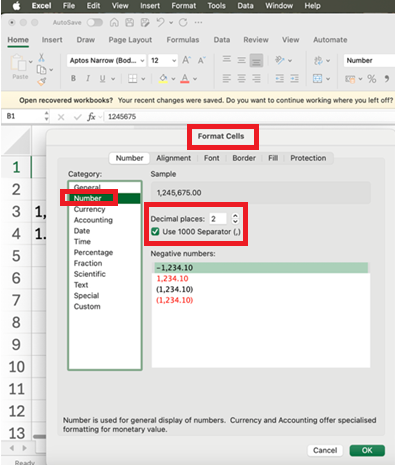The image size is (395, 465).
Task: Click the red font color A
Action: point(184,79)
